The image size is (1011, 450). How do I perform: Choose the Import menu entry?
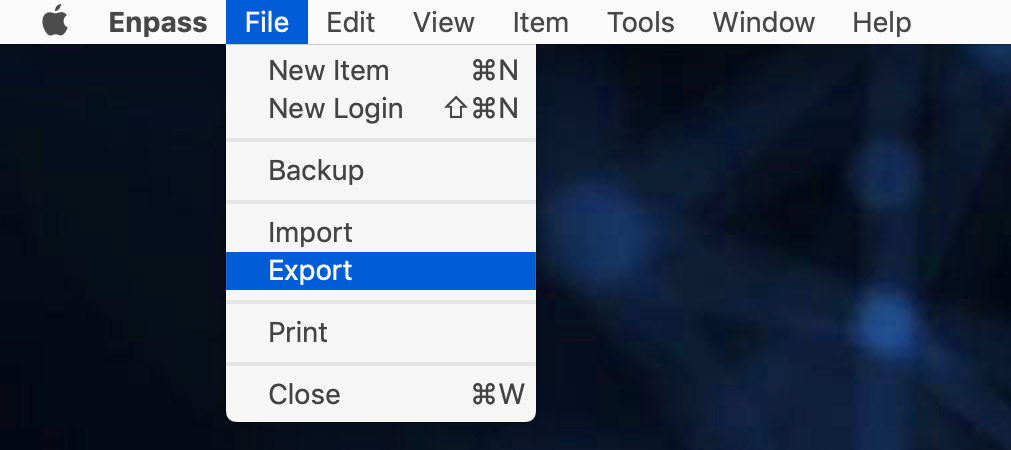[x=310, y=233]
